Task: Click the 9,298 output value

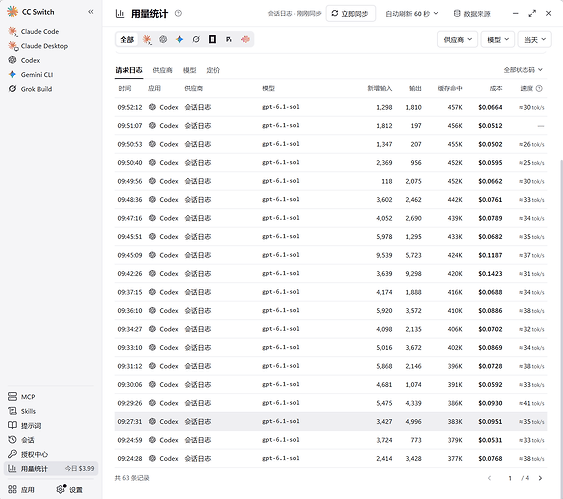Action: pyautogui.click(x=413, y=274)
